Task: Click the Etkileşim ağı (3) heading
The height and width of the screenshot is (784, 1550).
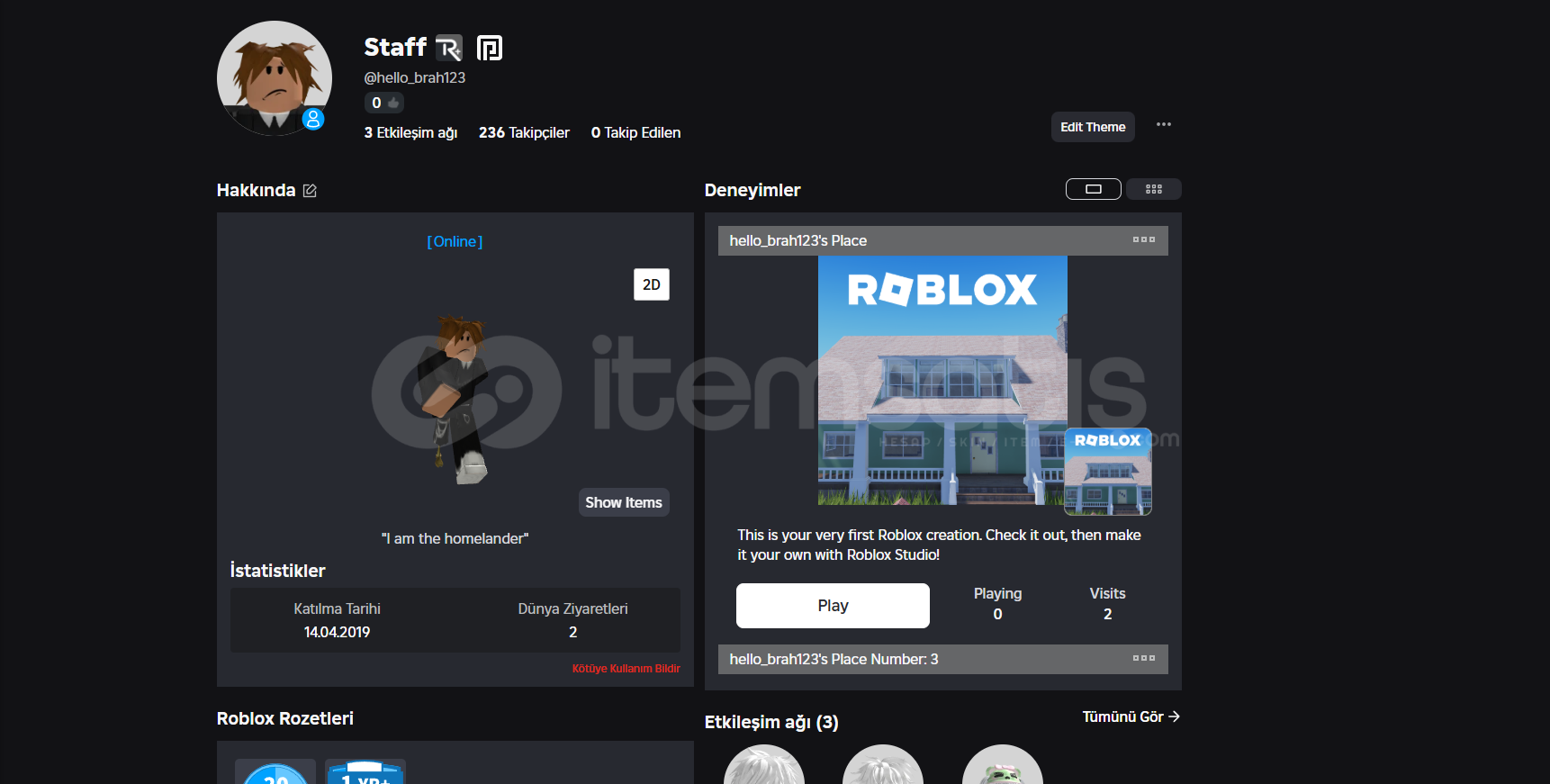Action: (771, 722)
